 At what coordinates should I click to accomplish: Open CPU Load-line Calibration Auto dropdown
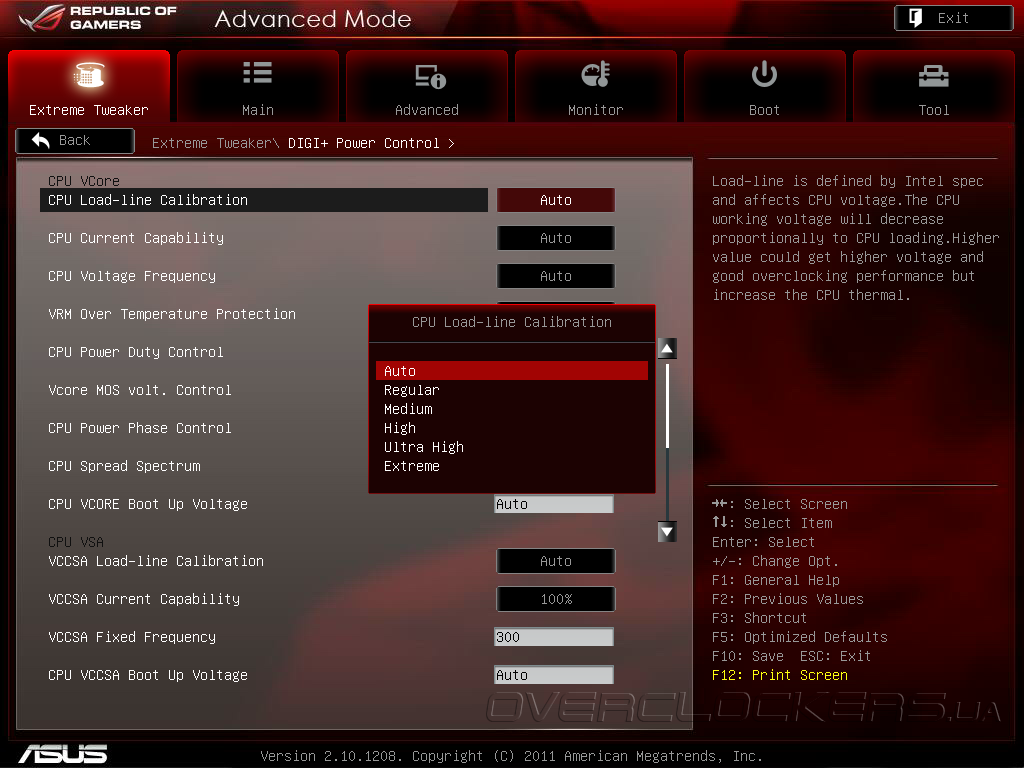tap(556, 200)
